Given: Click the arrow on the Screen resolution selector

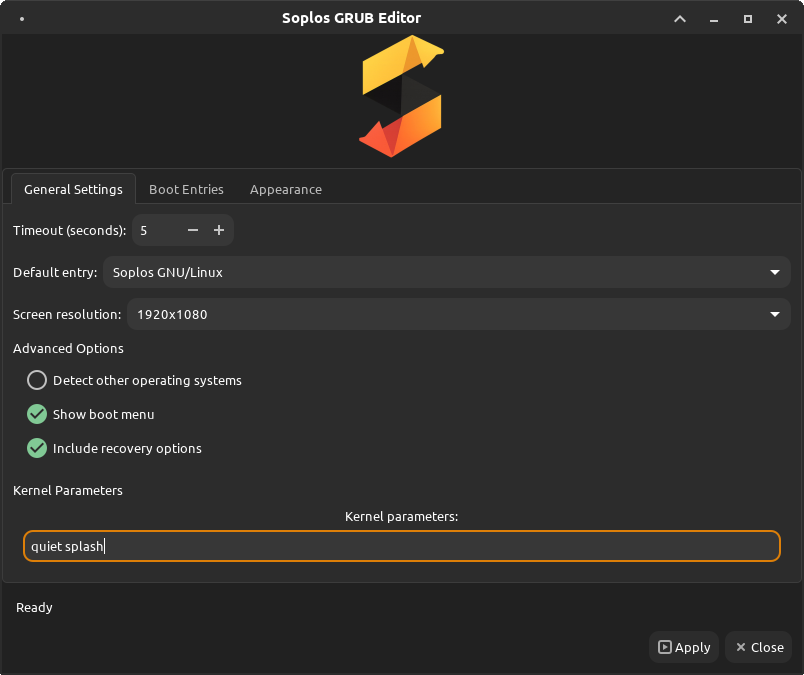Looking at the screenshot, I should pos(774,314).
